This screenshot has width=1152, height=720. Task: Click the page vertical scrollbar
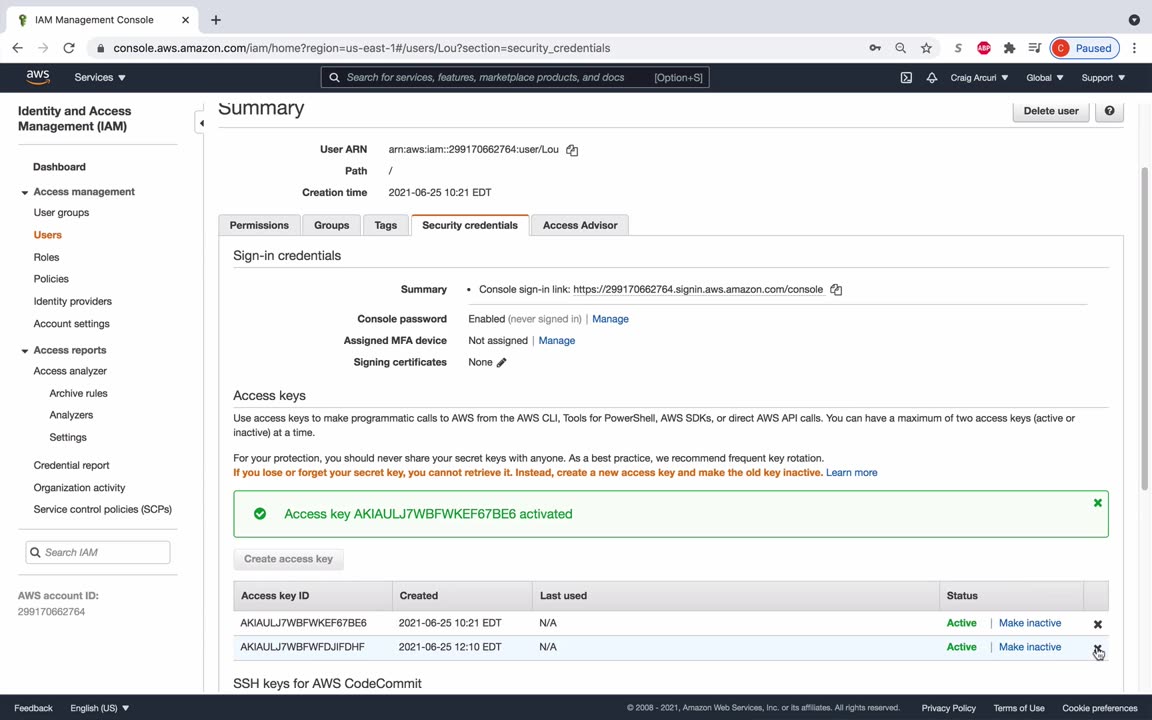[1144, 329]
